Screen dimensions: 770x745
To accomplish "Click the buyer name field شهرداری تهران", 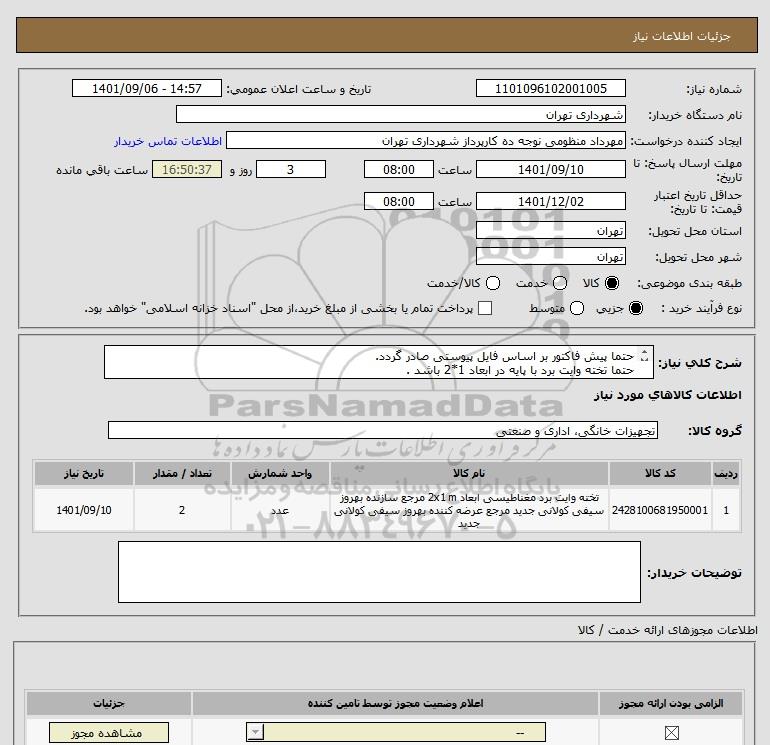I will coord(401,114).
